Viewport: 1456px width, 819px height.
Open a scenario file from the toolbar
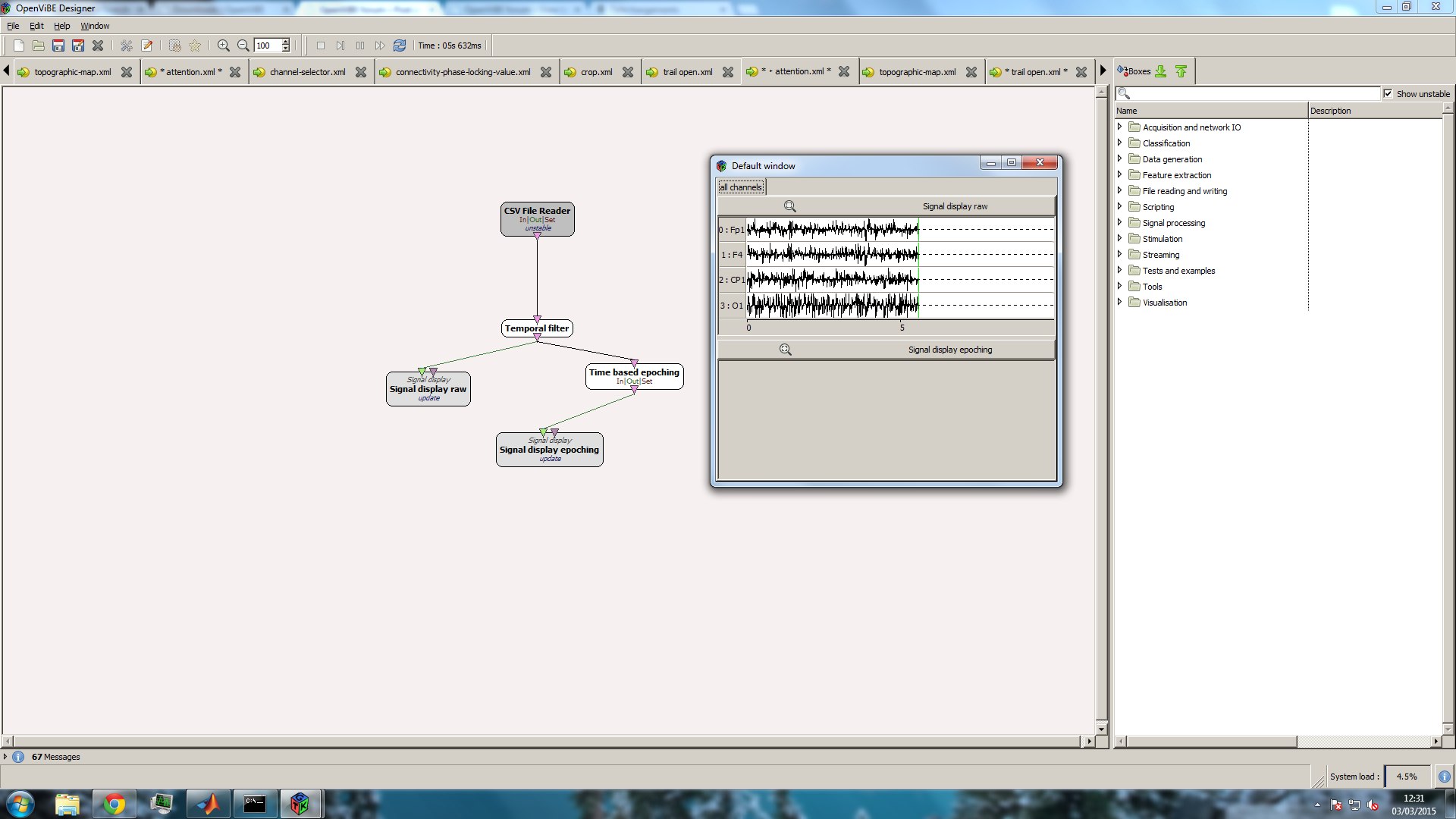coord(39,45)
